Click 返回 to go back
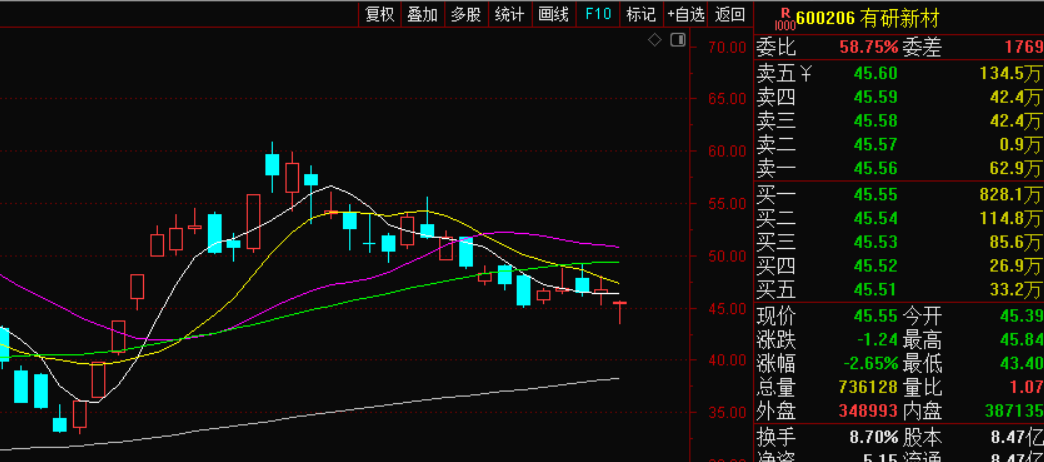This screenshot has height=462, width=1044. coord(730,14)
